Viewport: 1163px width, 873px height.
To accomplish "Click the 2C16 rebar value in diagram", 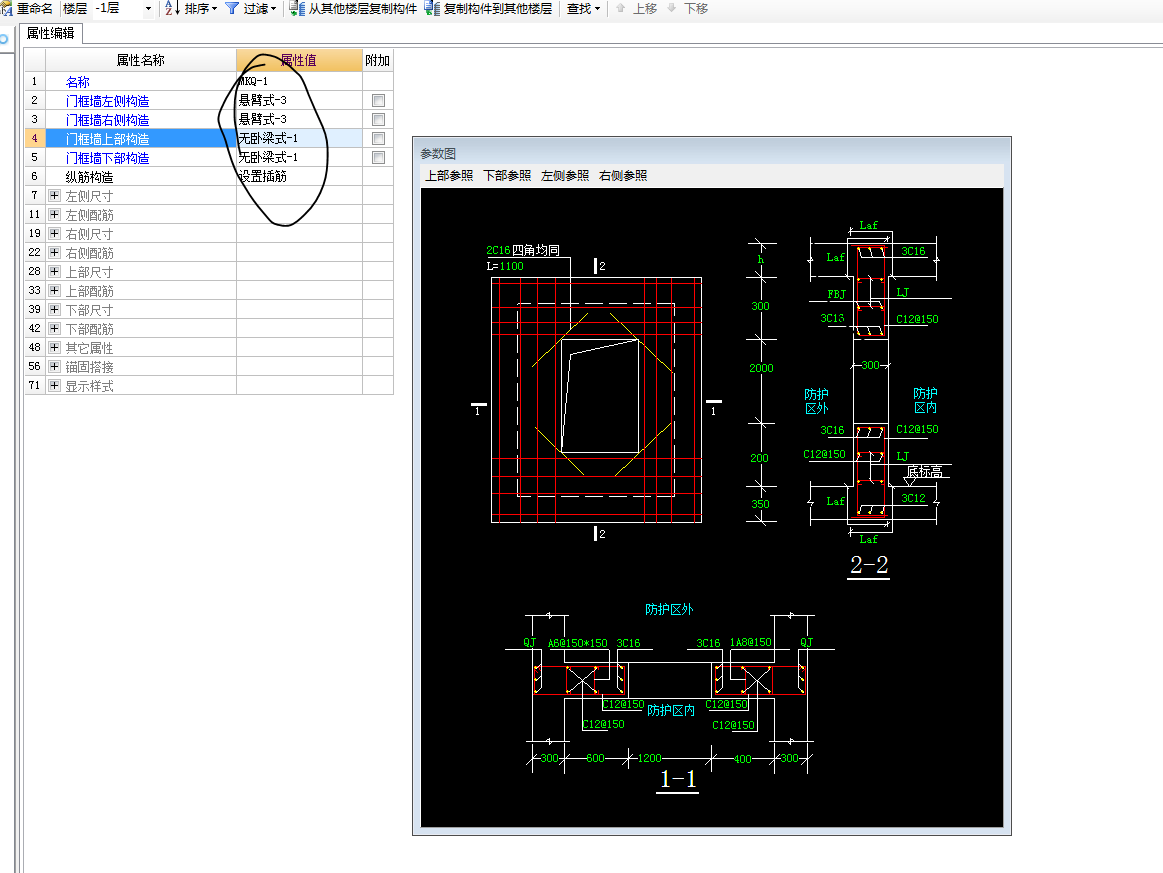I will (498, 251).
